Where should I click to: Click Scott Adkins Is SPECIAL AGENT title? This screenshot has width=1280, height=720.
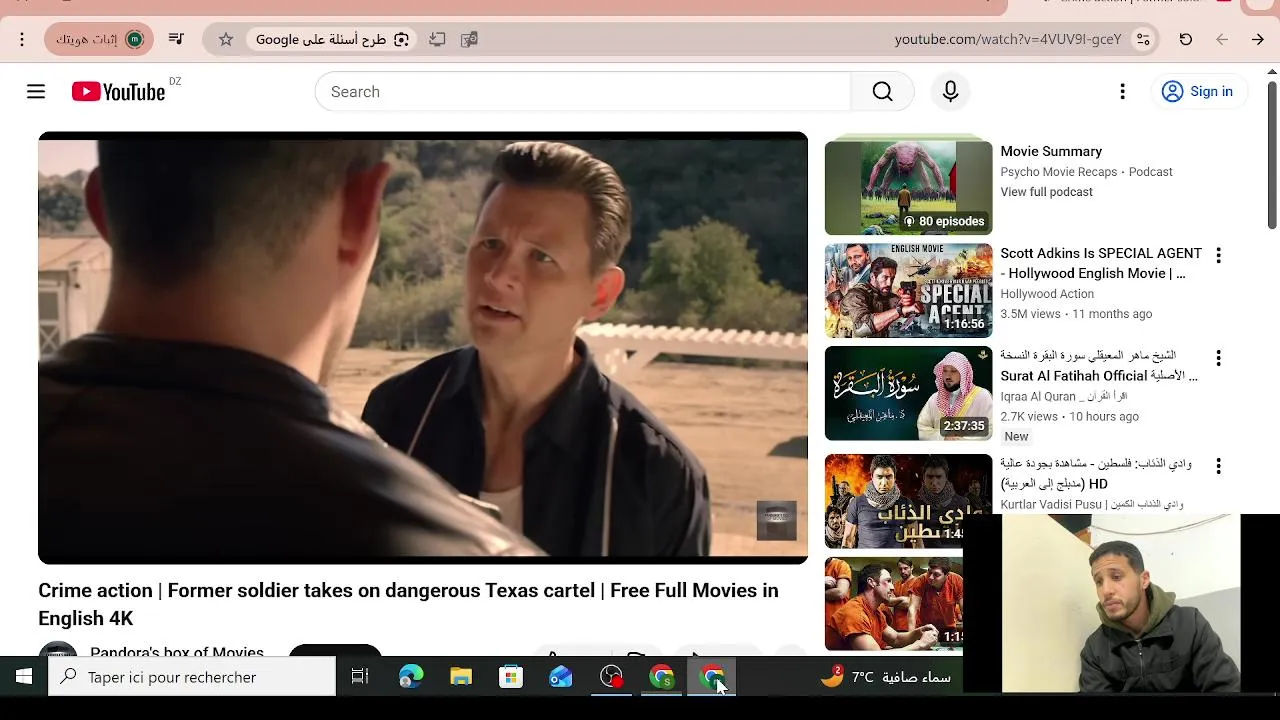1101,263
